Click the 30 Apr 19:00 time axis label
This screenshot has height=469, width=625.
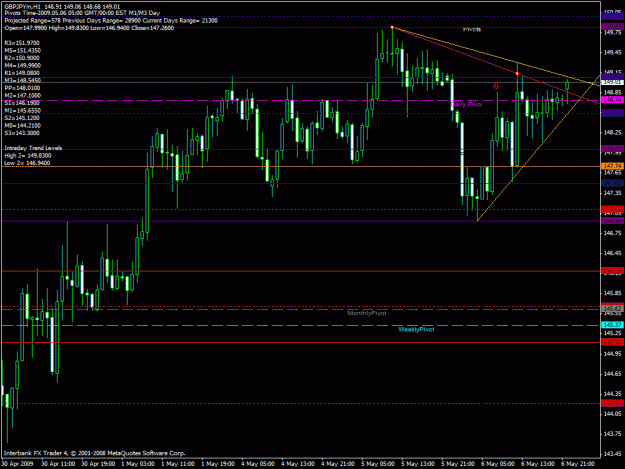point(98,464)
